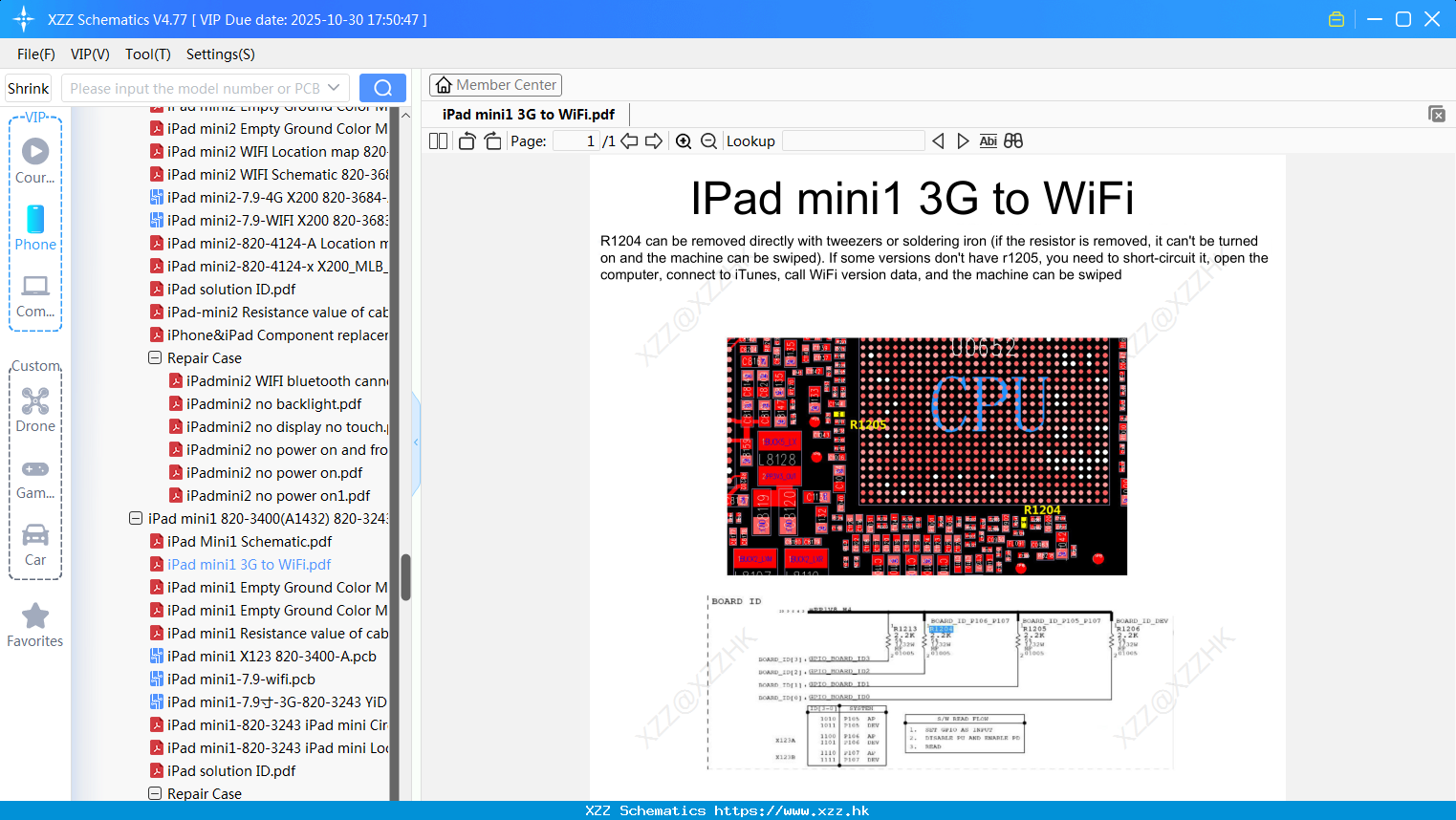The width and height of the screenshot is (1456, 820).
Task: Open iPad mini1 3G to WiFi.pdf in tree
Action: (250, 565)
